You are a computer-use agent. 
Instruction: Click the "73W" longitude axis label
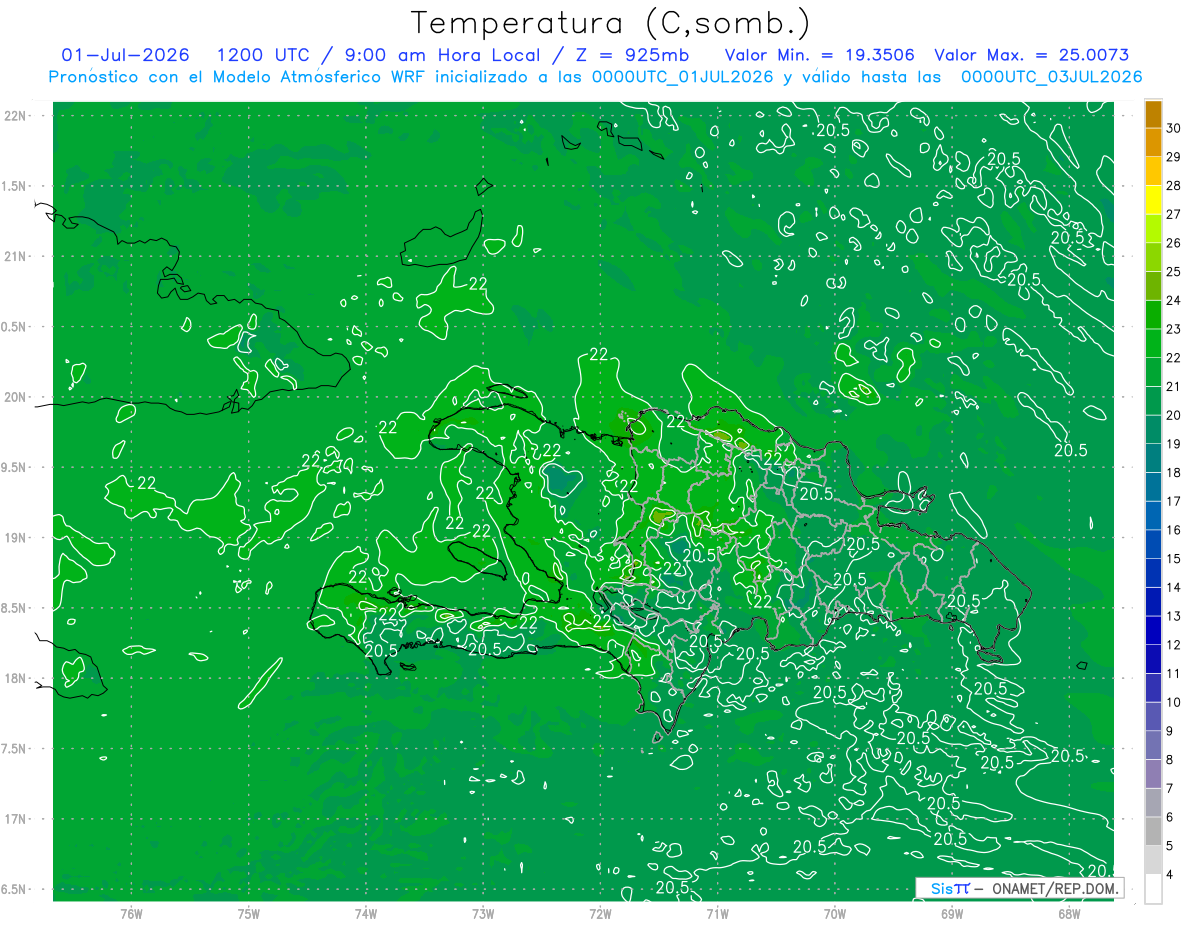[x=483, y=913]
